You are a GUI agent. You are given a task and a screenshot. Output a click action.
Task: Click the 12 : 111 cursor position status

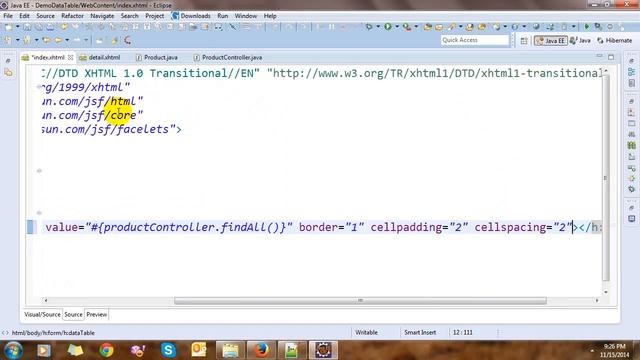(x=462, y=333)
